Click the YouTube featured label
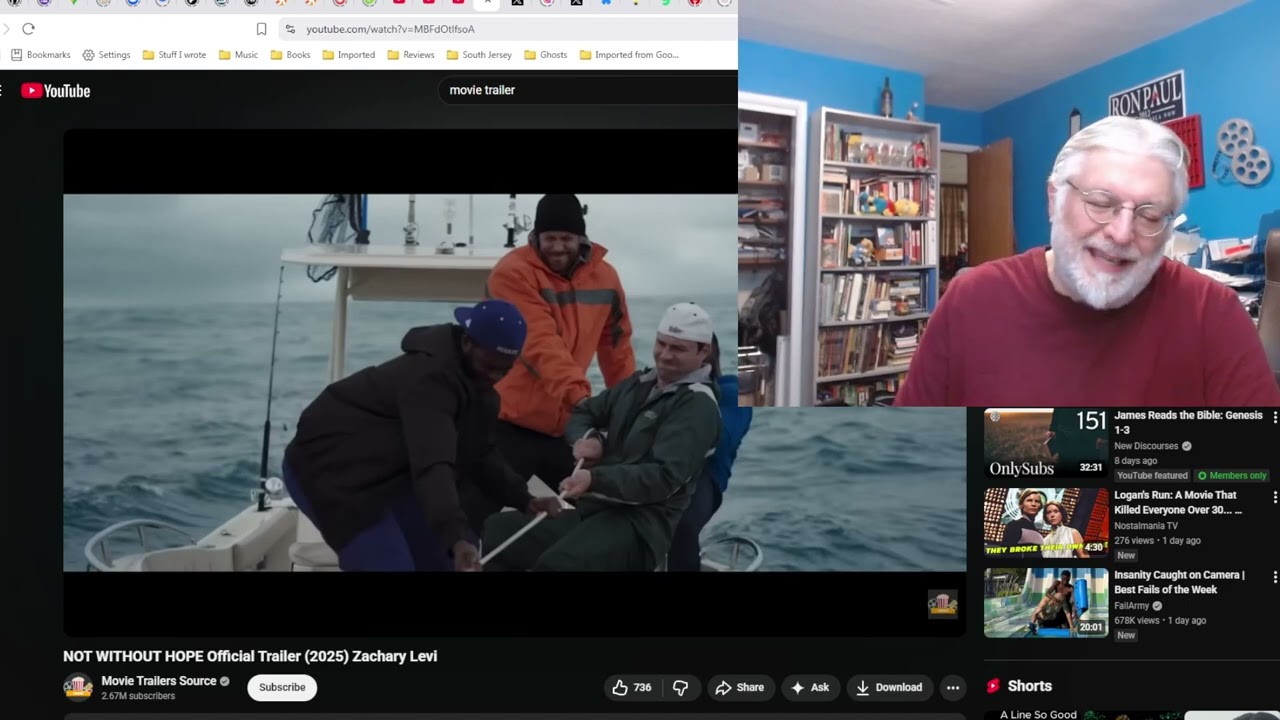1280x720 pixels. click(1152, 476)
